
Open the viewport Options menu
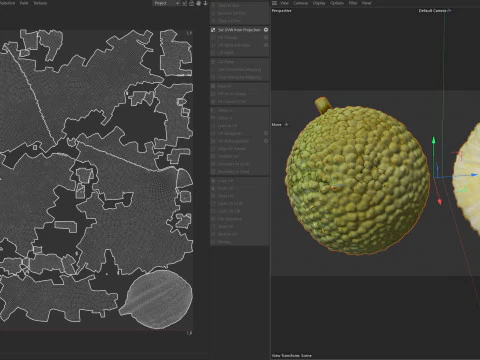click(337, 3)
